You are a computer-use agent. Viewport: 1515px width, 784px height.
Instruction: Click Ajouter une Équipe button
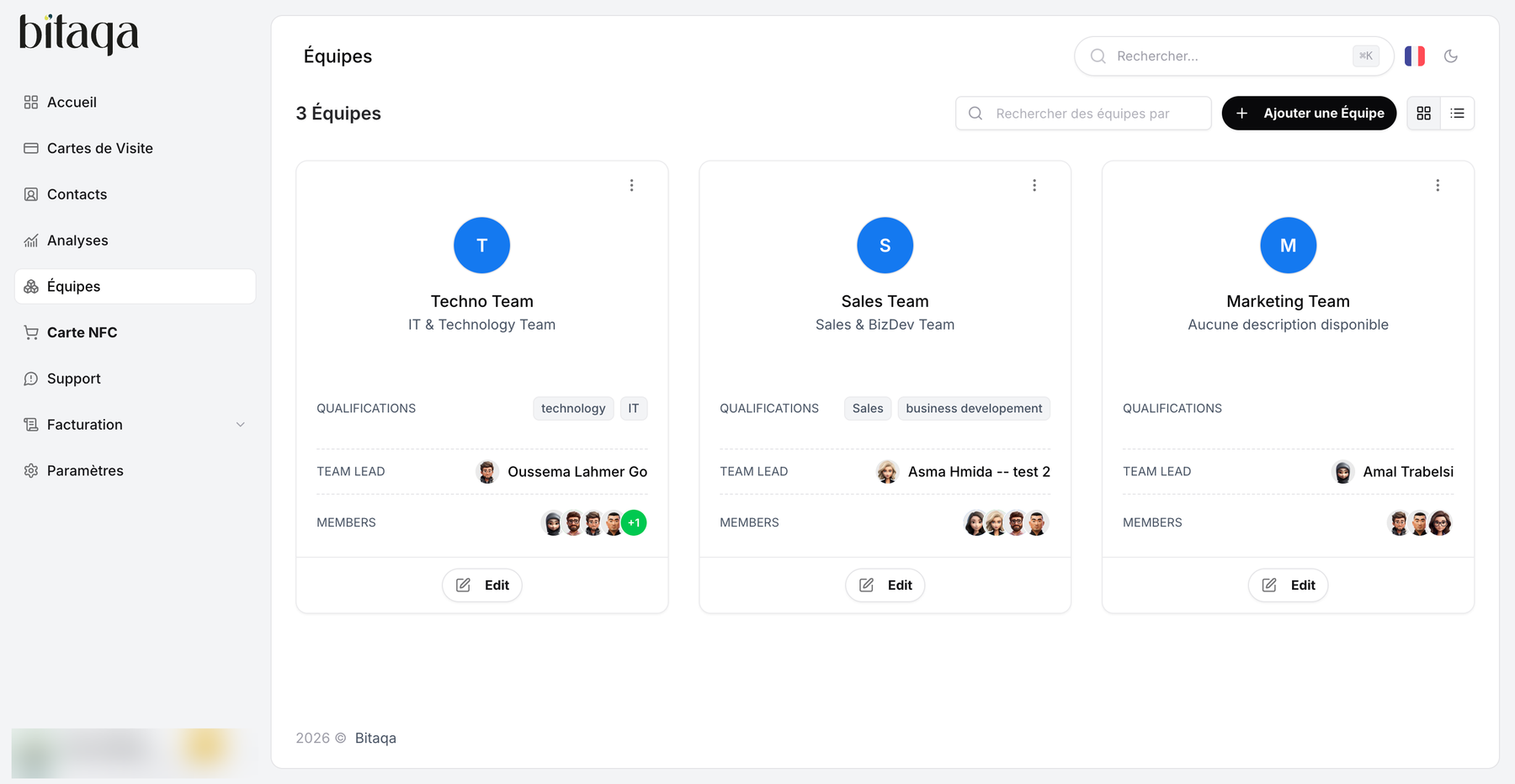1309,114
